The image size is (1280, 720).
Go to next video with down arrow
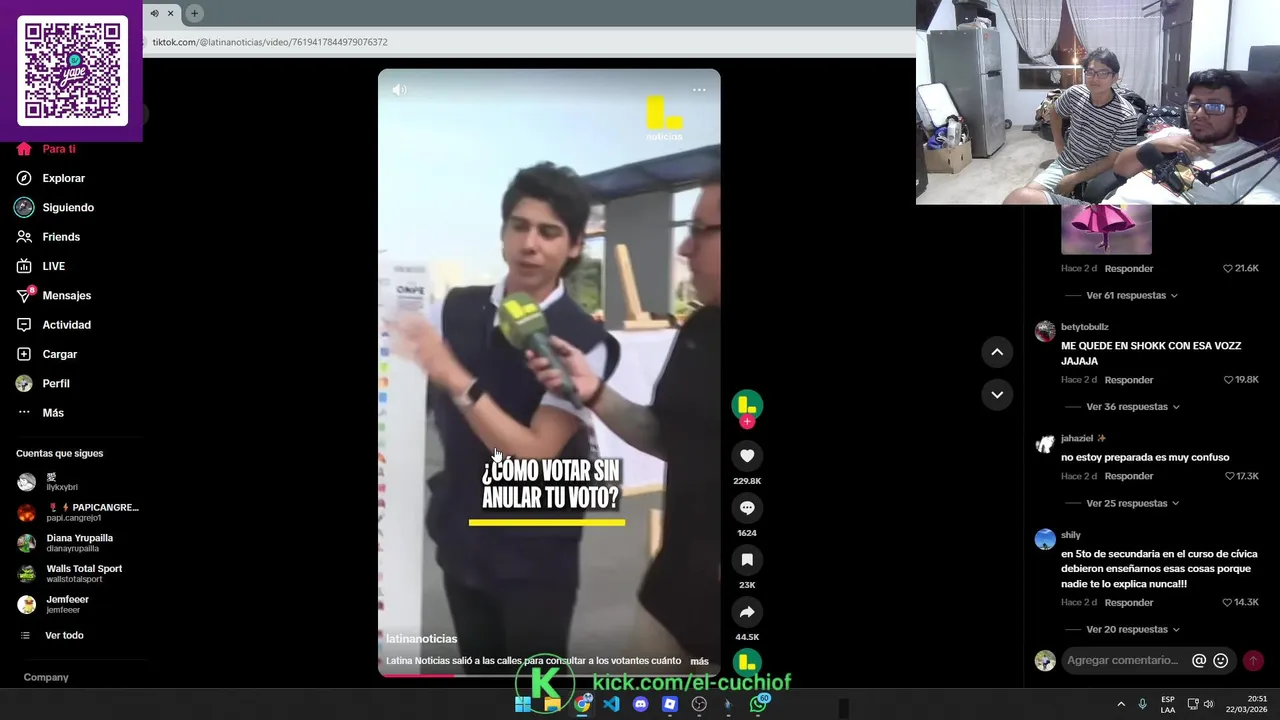[x=997, y=395]
